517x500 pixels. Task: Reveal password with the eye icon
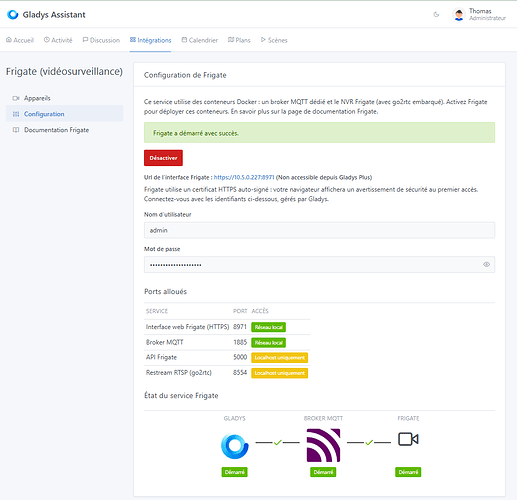tap(486, 264)
